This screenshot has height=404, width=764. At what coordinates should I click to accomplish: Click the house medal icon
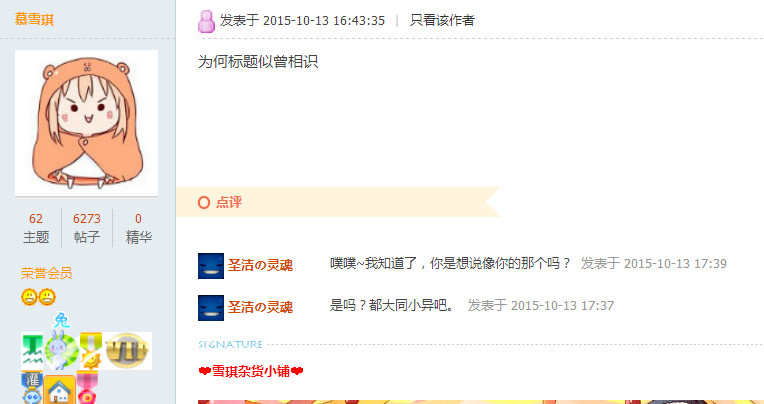point(59,389)
